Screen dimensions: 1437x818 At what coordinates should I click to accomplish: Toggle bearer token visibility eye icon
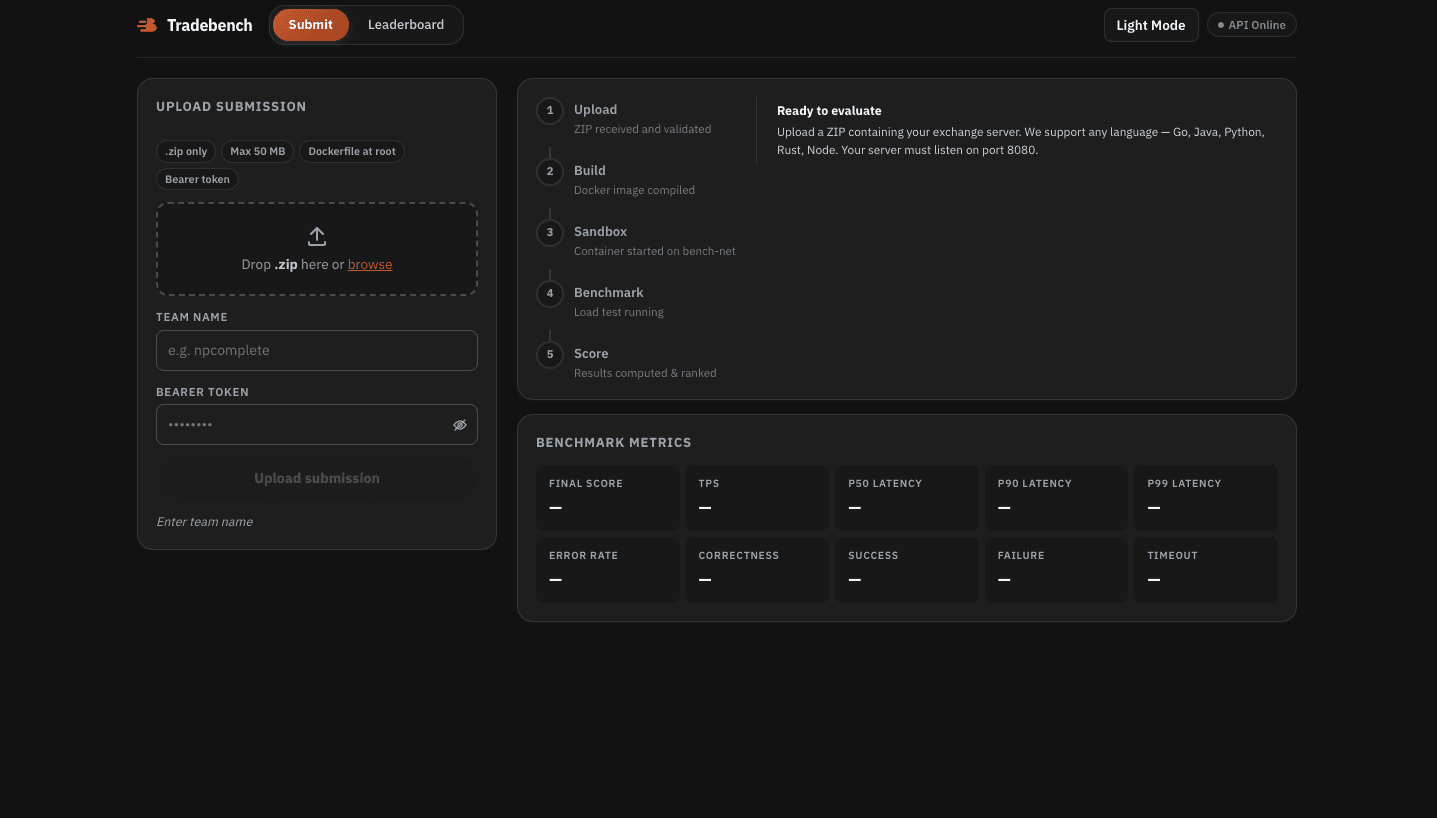460,425
